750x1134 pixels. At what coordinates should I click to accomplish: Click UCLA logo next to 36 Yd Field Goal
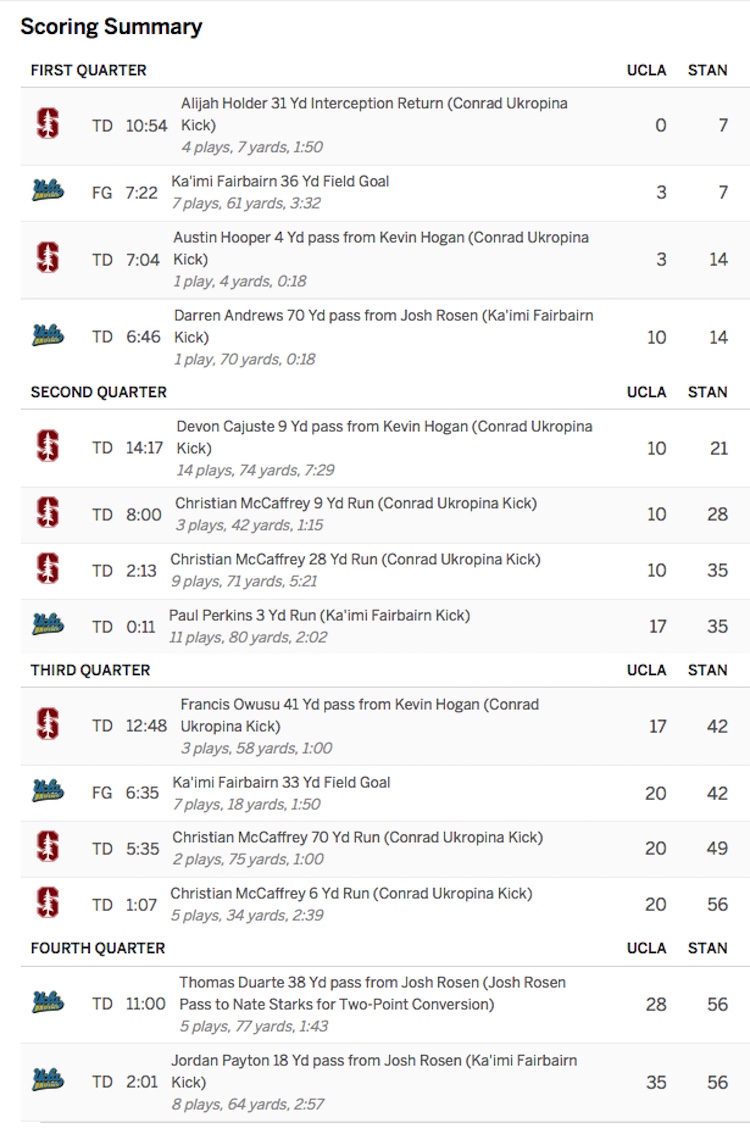(x=48, y=191)
